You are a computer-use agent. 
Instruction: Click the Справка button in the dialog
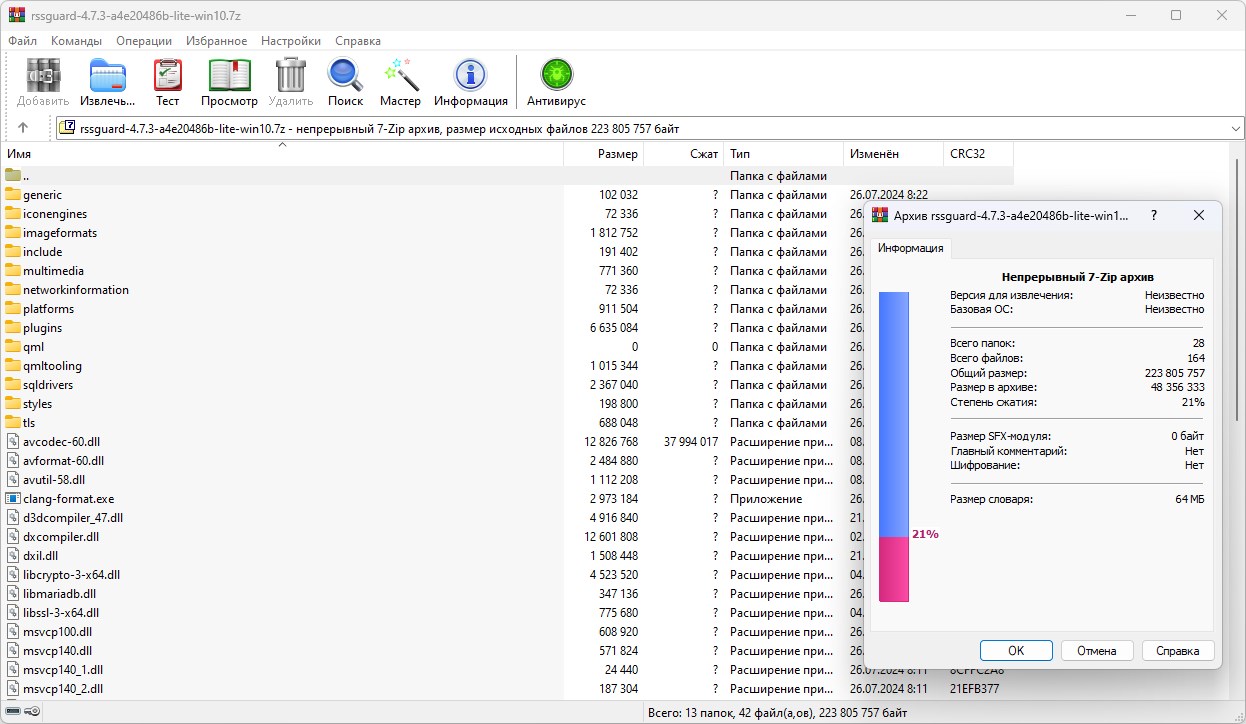[1178, 651]
